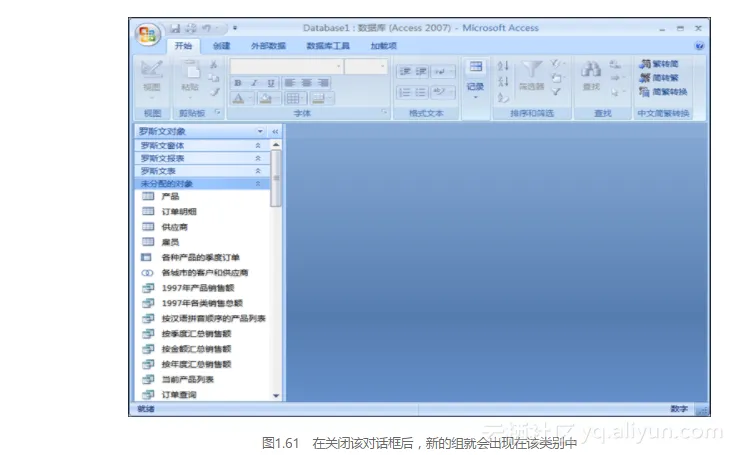Expand the 罗斯文窗体 group
Screen dimensions: 734x455
202,146
